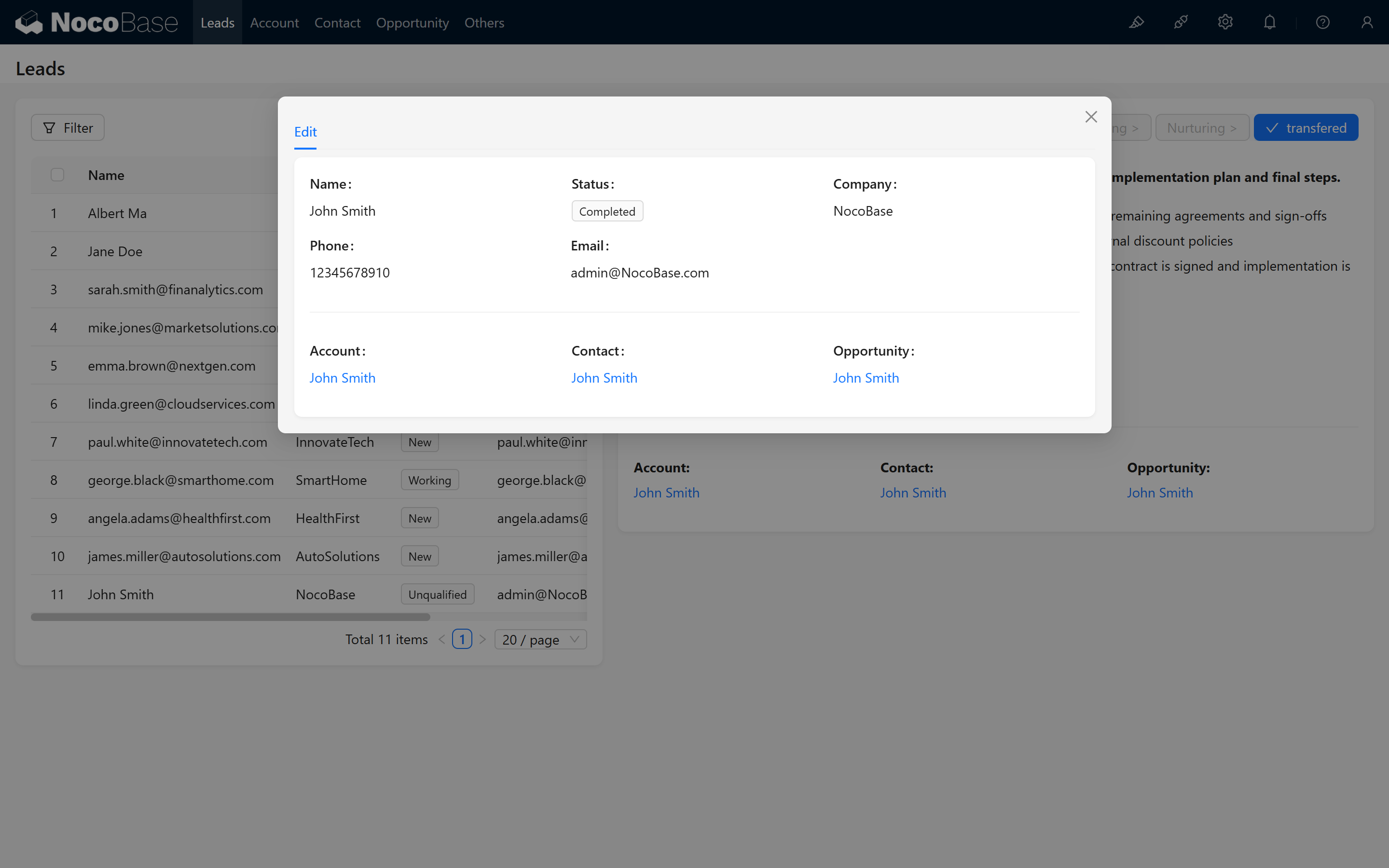Open the notifications bell icon
The height and width of the screenshot is (868, 1389).
point(1270,22)
